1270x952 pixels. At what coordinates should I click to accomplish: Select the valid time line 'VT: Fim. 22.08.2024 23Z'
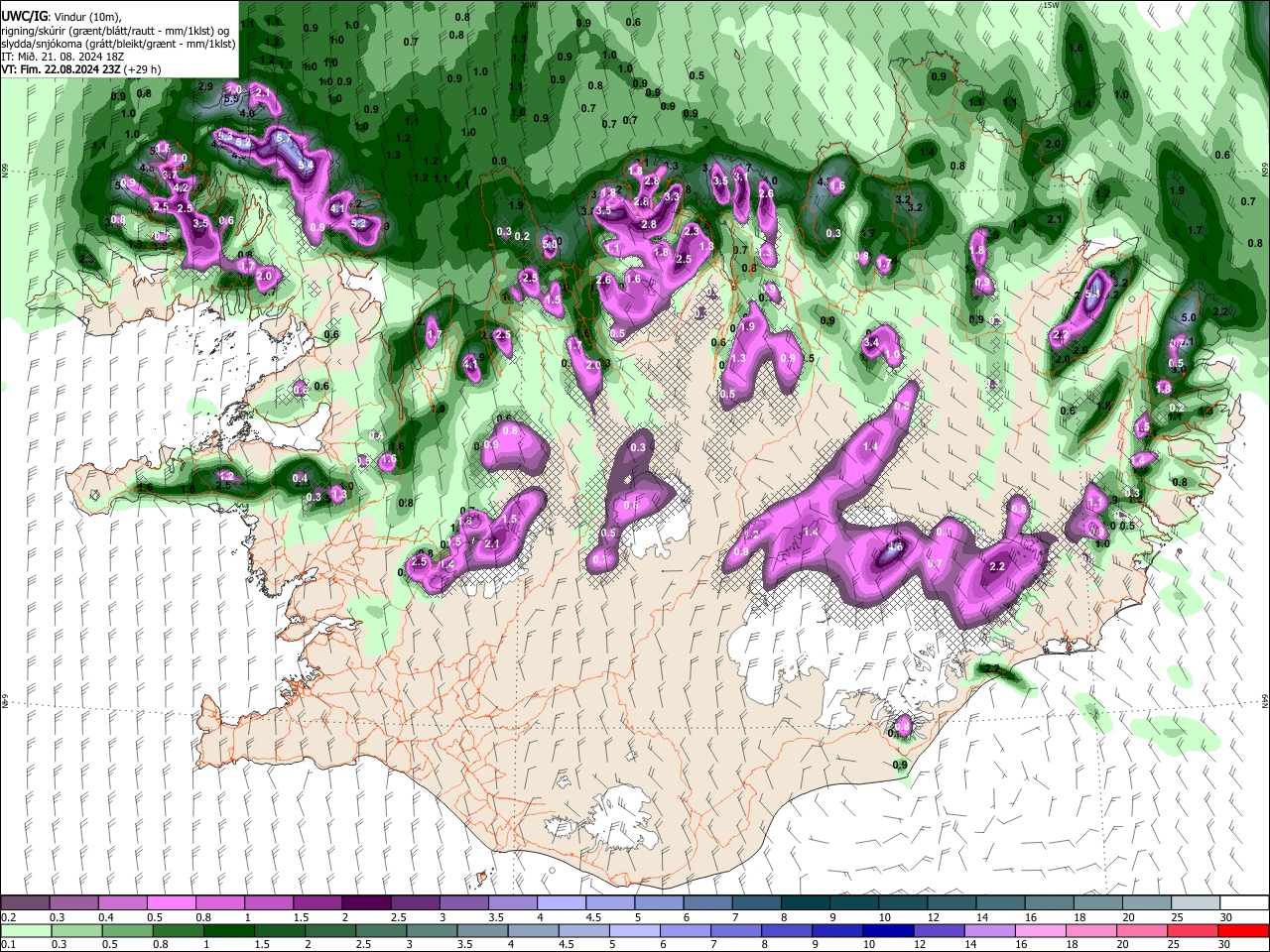tap(62, 69)
